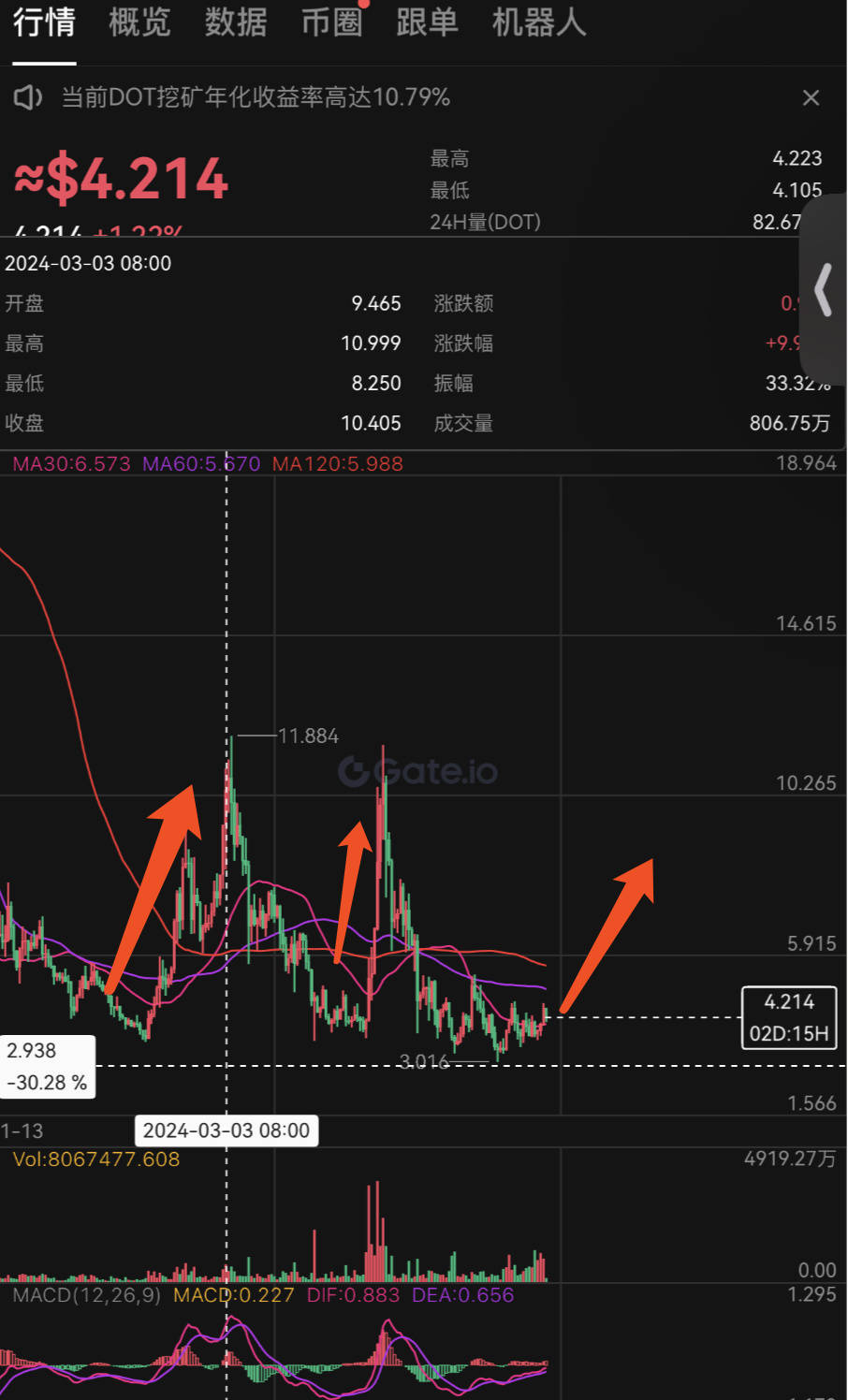Toggle the MA120:5.988 moving average
This screenshot has width=848, height=1400.
click(x=337, y=463)
